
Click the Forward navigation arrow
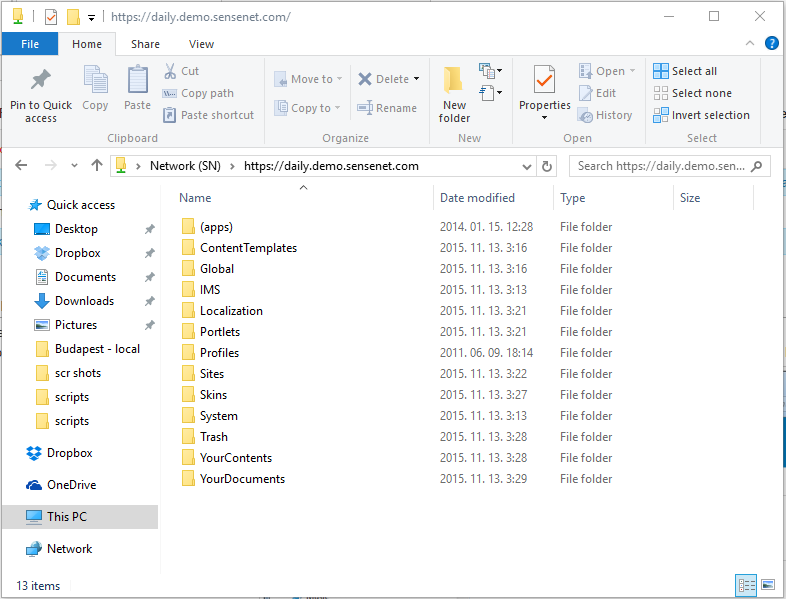pyautogui.click(x=51, y=165)
